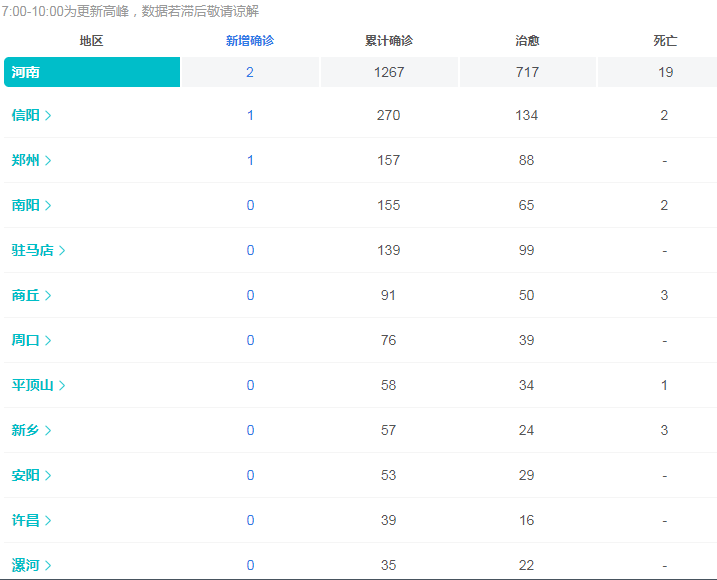
Task: Click 河南 recovered value 717
Action: tap(527, 72)
